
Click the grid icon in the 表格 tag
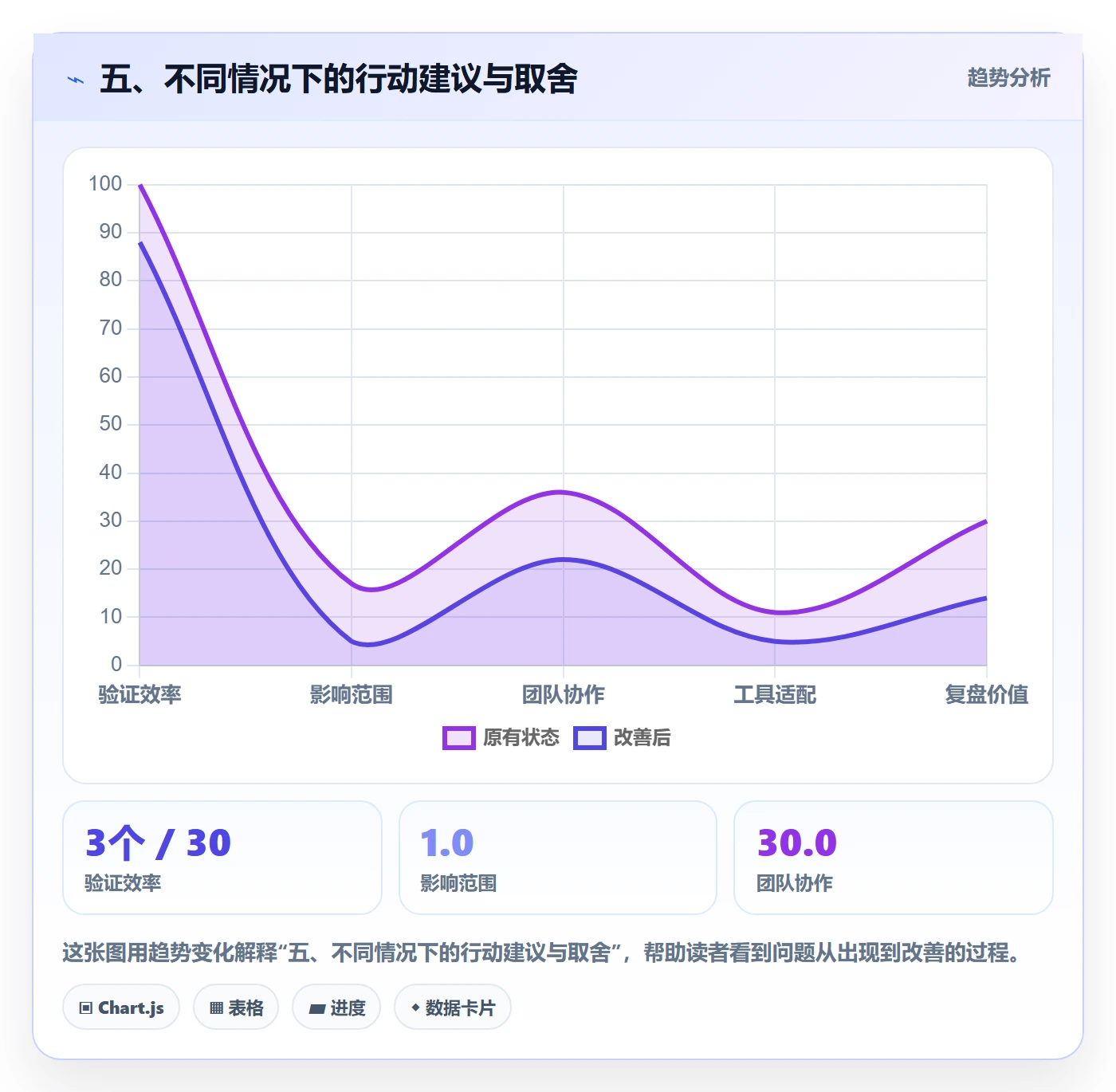(x=216, y=1008)
